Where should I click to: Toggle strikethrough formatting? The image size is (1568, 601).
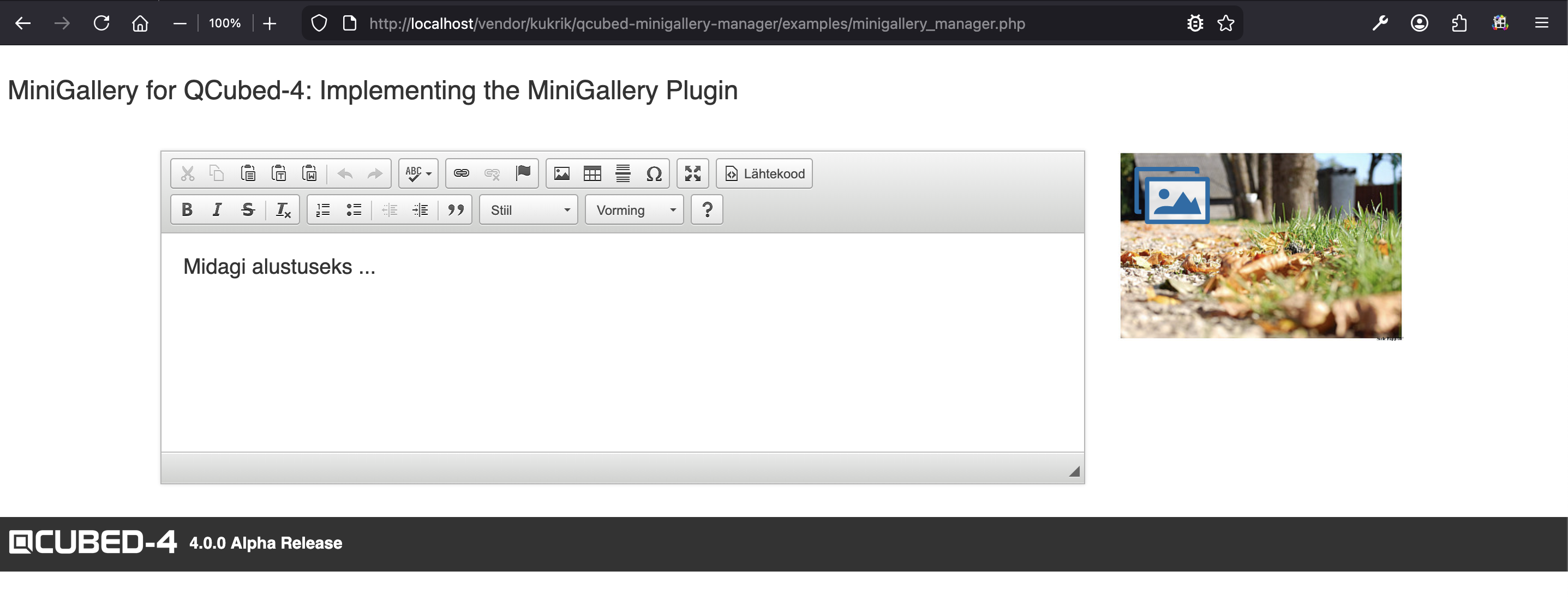247,209
